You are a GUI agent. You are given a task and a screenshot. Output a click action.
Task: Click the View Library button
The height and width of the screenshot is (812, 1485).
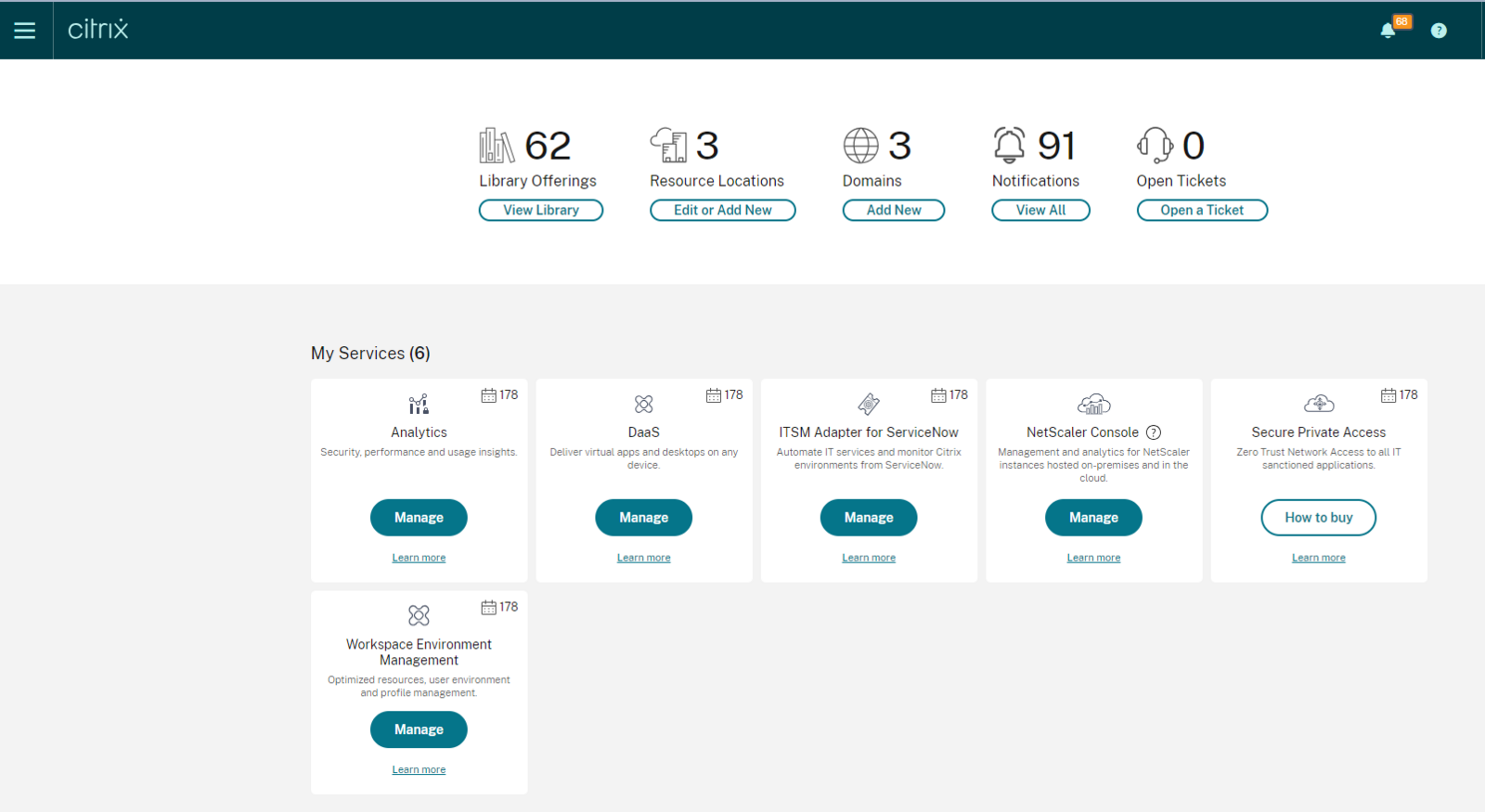(x=541, y=211)
